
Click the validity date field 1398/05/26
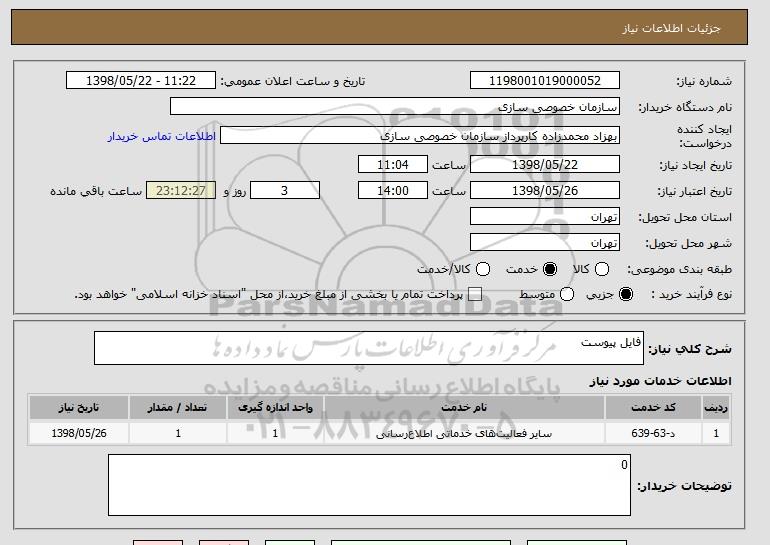545,191
